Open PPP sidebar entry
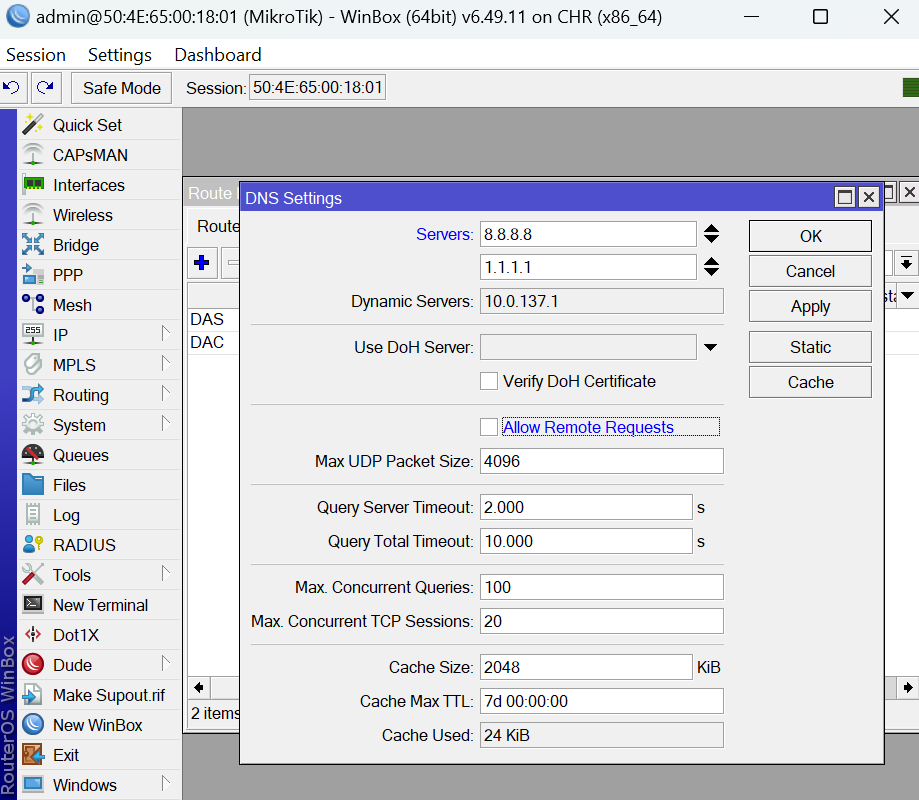 point(99,275)
